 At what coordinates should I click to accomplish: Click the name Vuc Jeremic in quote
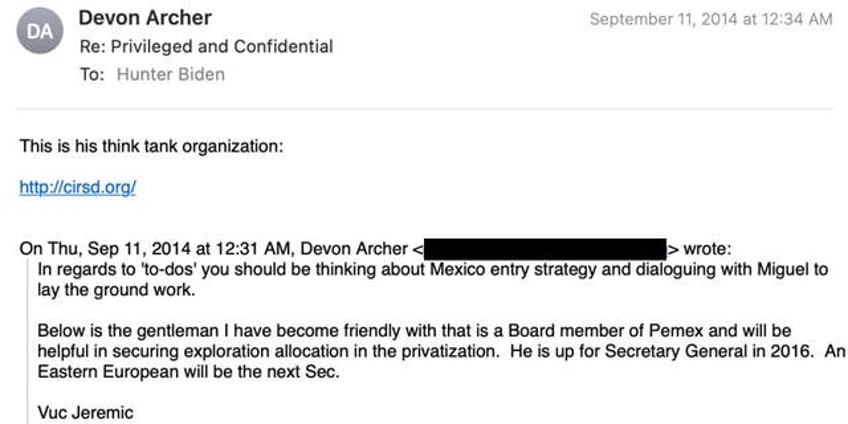click(x=85, y=413)
